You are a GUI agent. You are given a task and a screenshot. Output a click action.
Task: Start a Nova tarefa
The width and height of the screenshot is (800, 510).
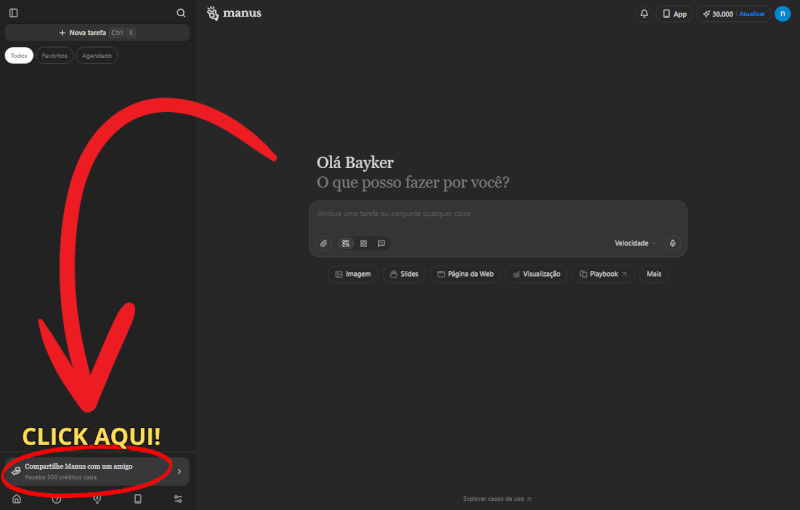pos(97,33)
